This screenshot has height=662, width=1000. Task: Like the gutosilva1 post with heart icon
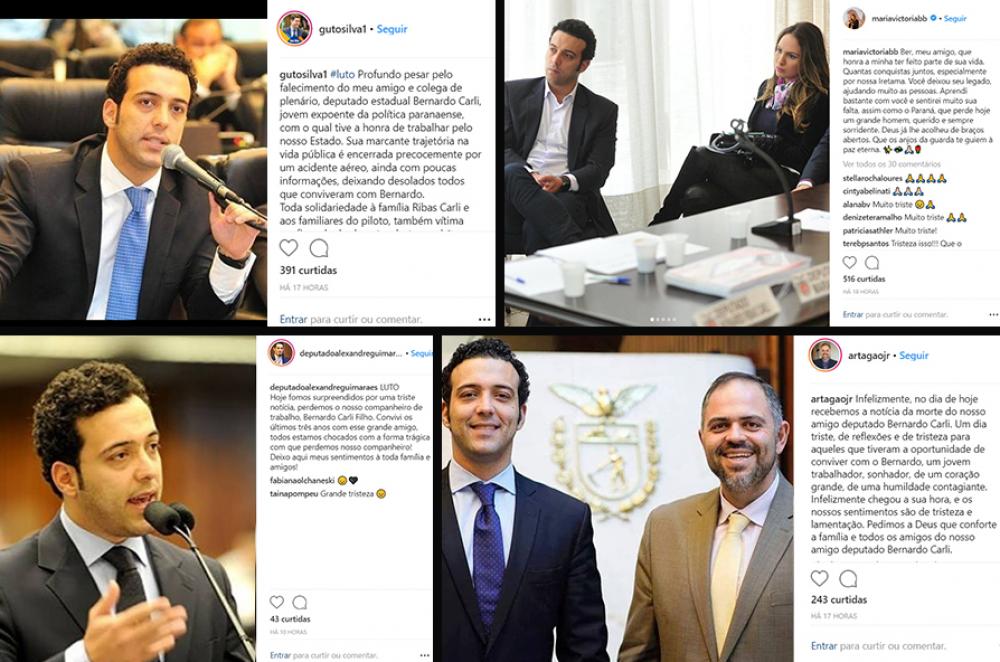pyautogui.click(x=289, y=247)
